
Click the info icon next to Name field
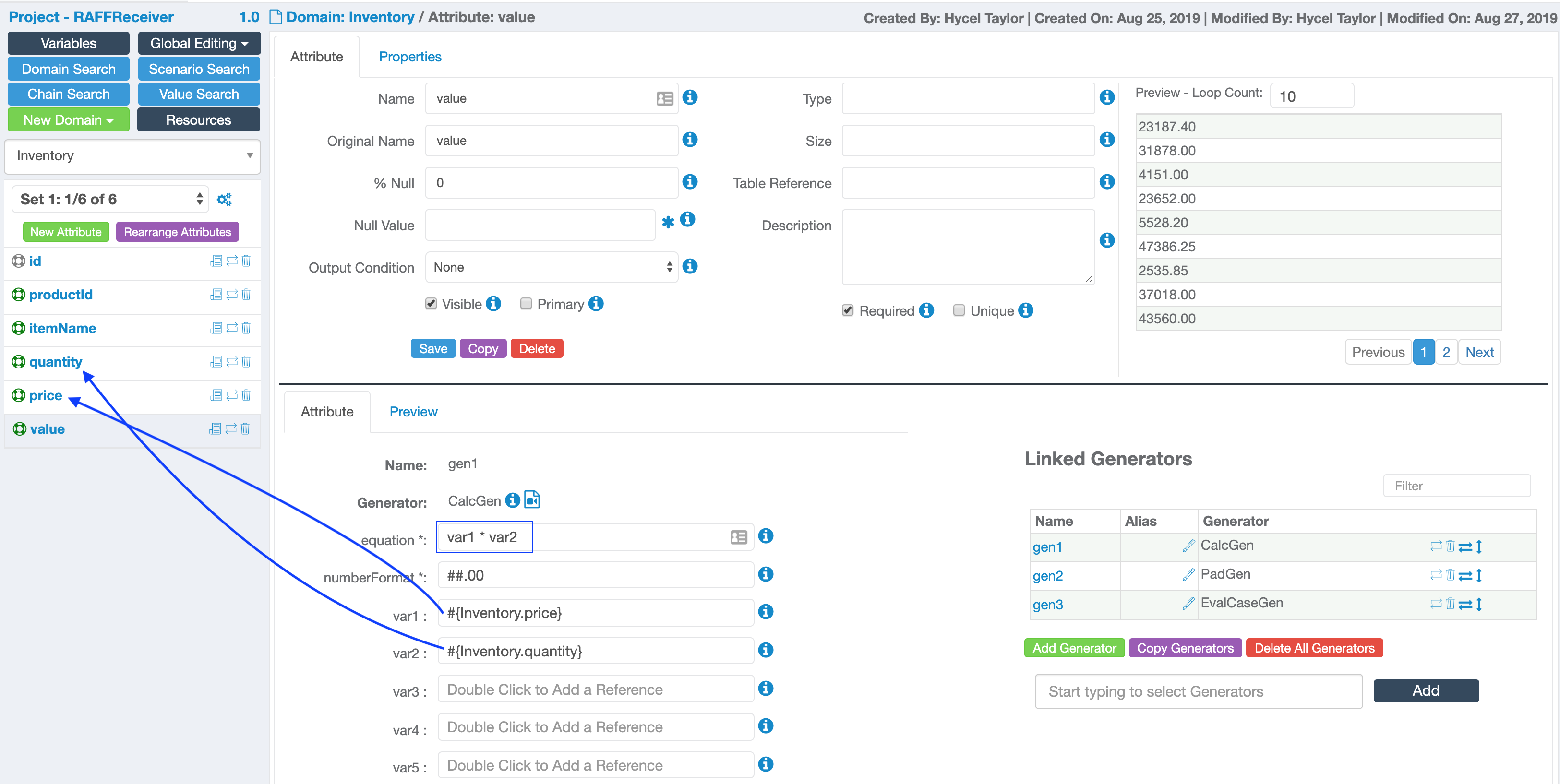click(x=690, y=97)
